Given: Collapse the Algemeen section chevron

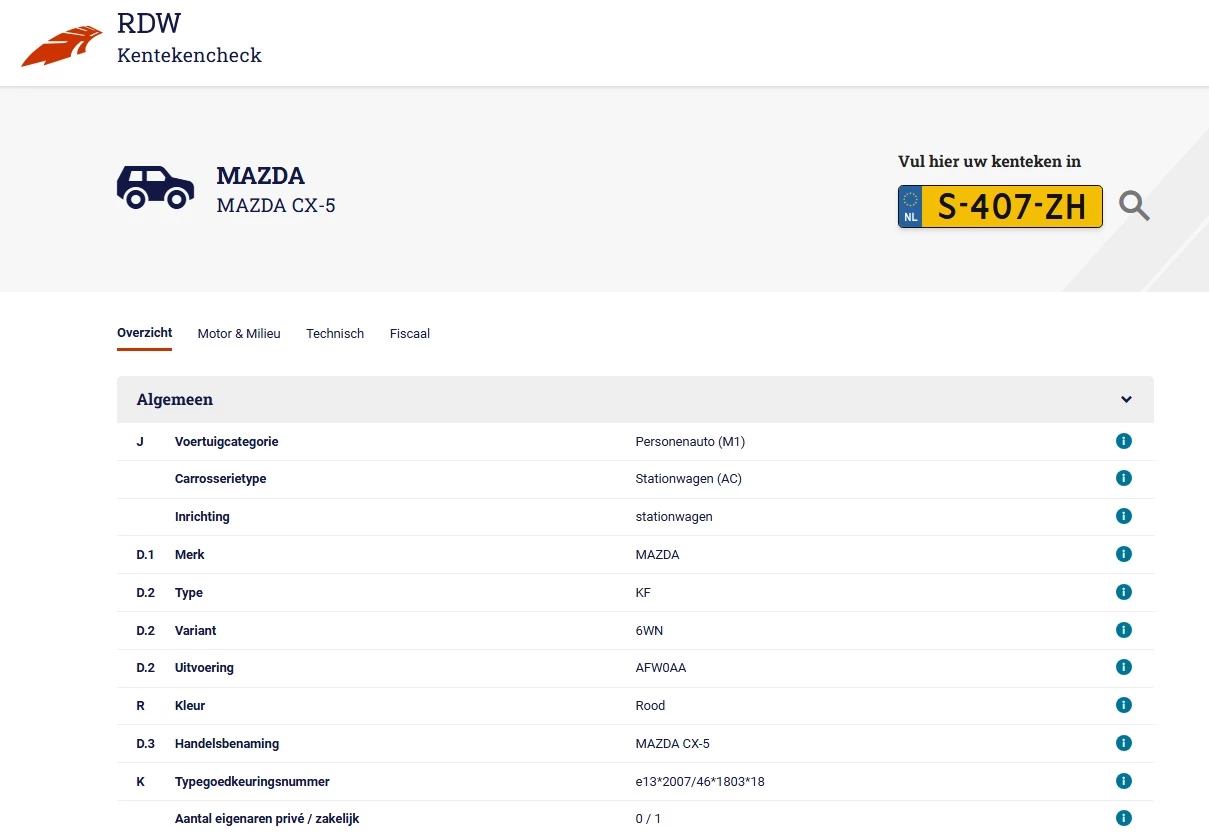Looking at the screenshot, I should pos(1126,400).
